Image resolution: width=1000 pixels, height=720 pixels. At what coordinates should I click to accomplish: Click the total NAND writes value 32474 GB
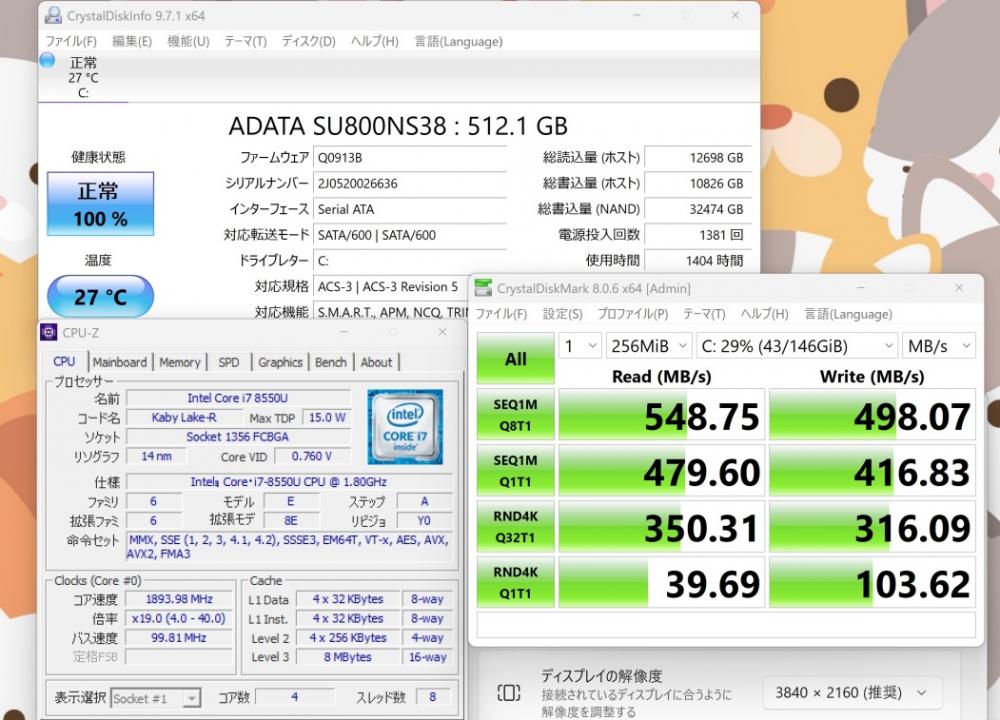point(698,209)
